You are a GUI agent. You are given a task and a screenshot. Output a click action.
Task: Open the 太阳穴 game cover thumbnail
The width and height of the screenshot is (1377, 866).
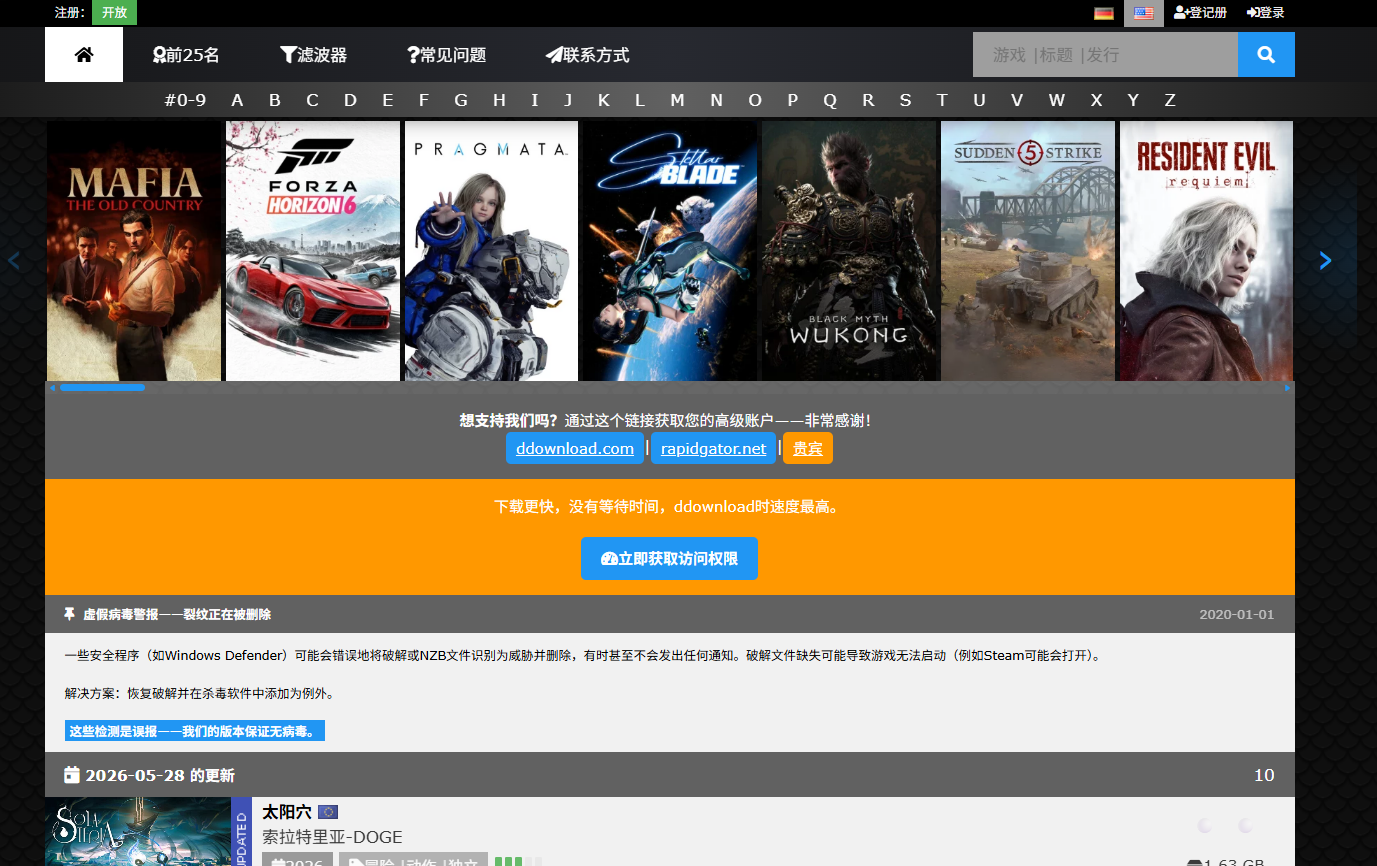pos(138,832)
